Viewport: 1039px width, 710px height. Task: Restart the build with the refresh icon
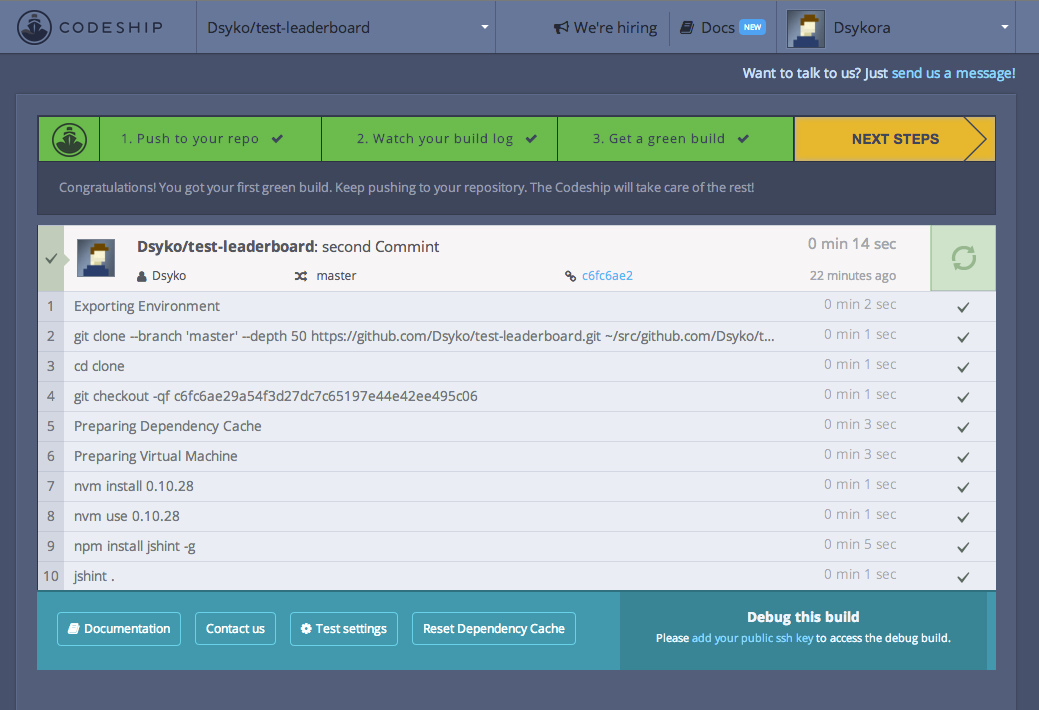[x=963, y=258]
